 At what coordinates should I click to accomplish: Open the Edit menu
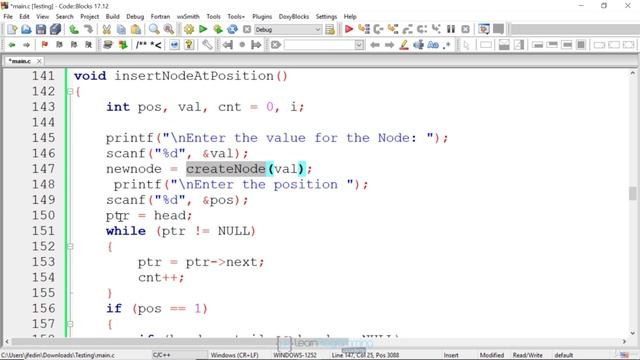tap(24, 17)
